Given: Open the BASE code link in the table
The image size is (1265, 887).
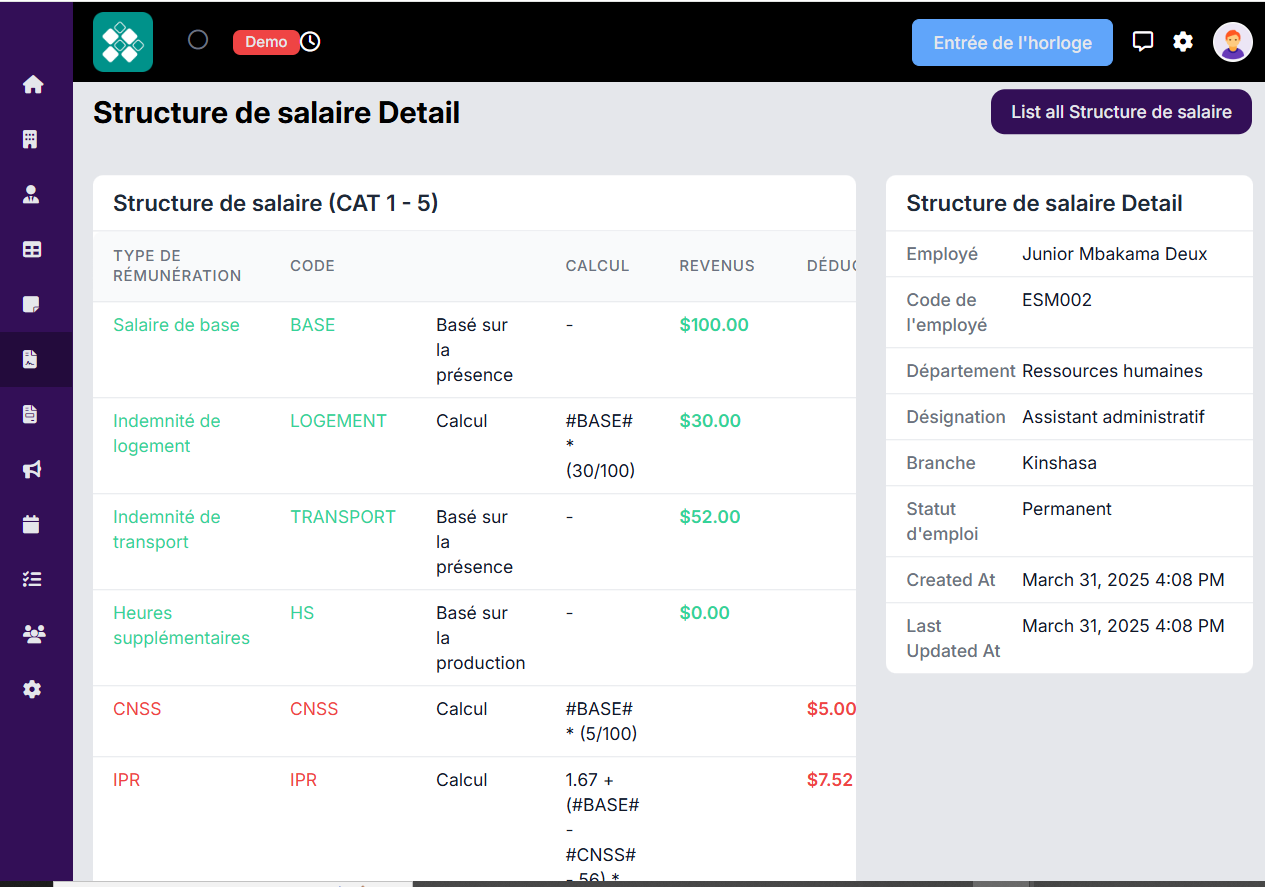Looking at the screenshot, I should tap(313, 324).
